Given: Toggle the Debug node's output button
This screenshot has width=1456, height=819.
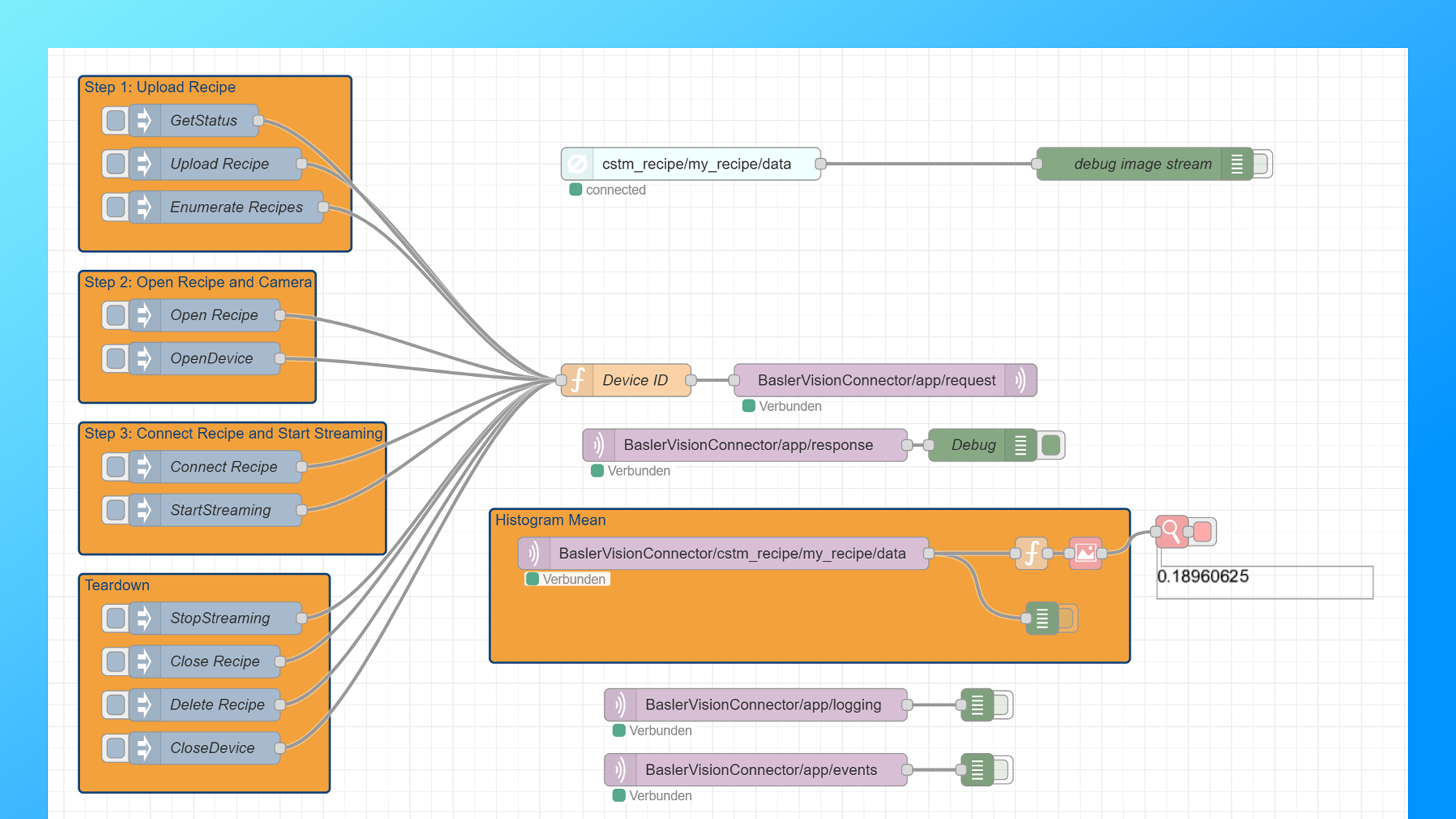Looking at the screenshot, I should pos(1051,445).
